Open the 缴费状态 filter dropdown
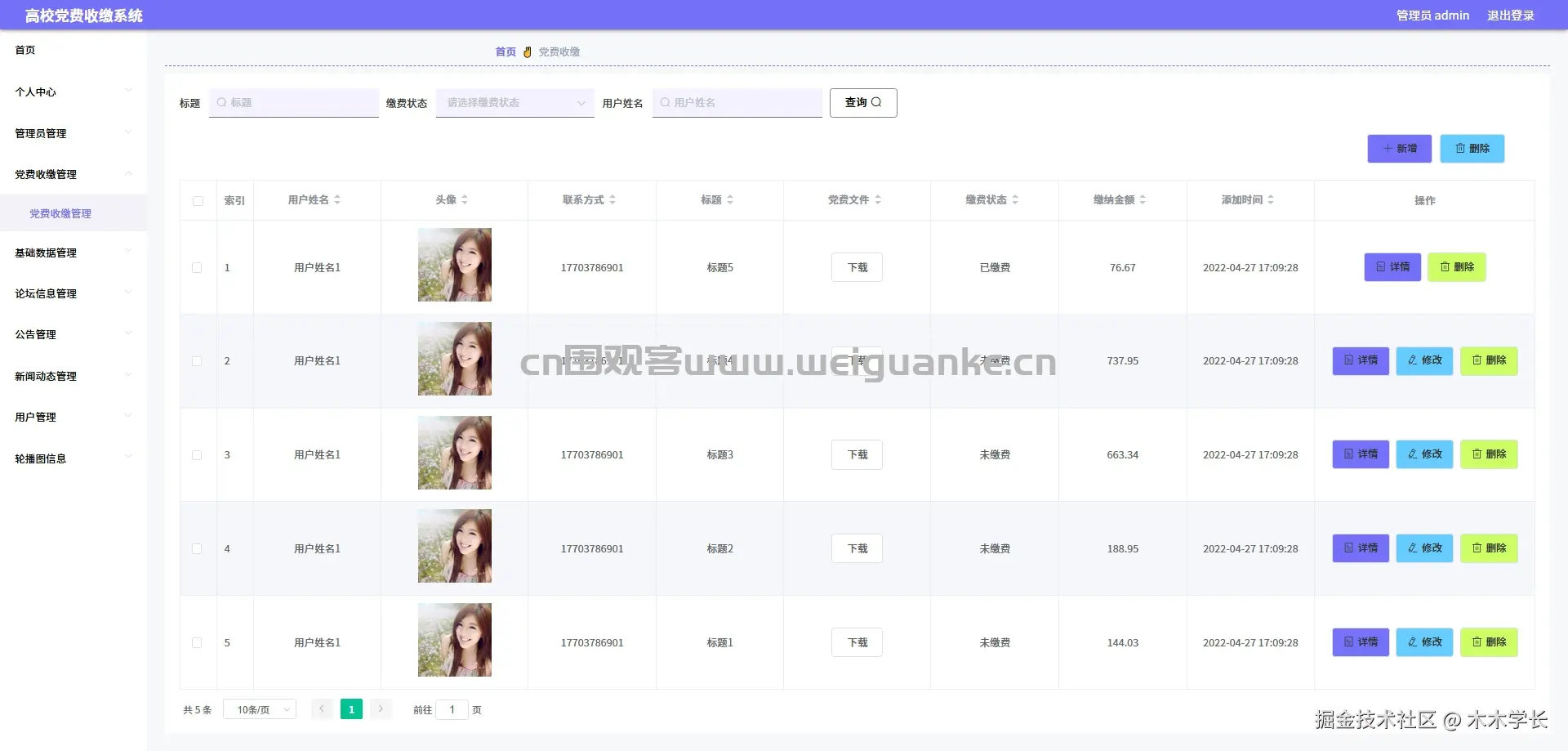The height and width of the screenshot is (751, 1568). tap(514, 103)
